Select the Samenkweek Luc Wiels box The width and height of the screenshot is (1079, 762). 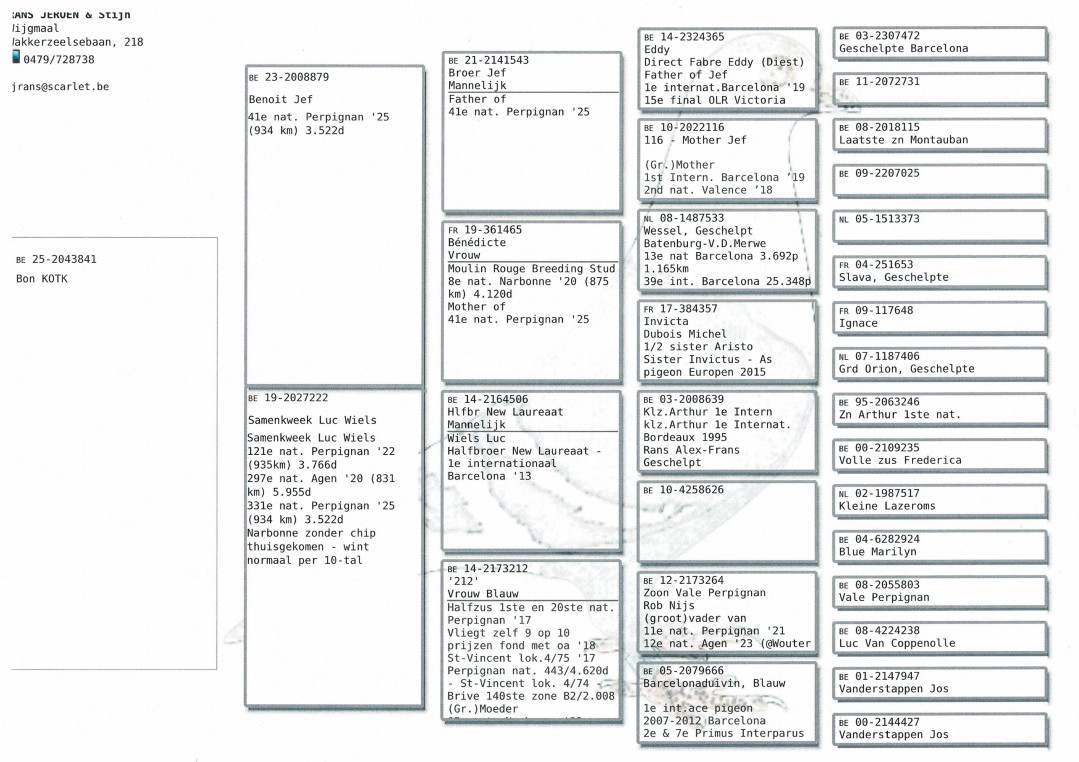coord(333,546)
